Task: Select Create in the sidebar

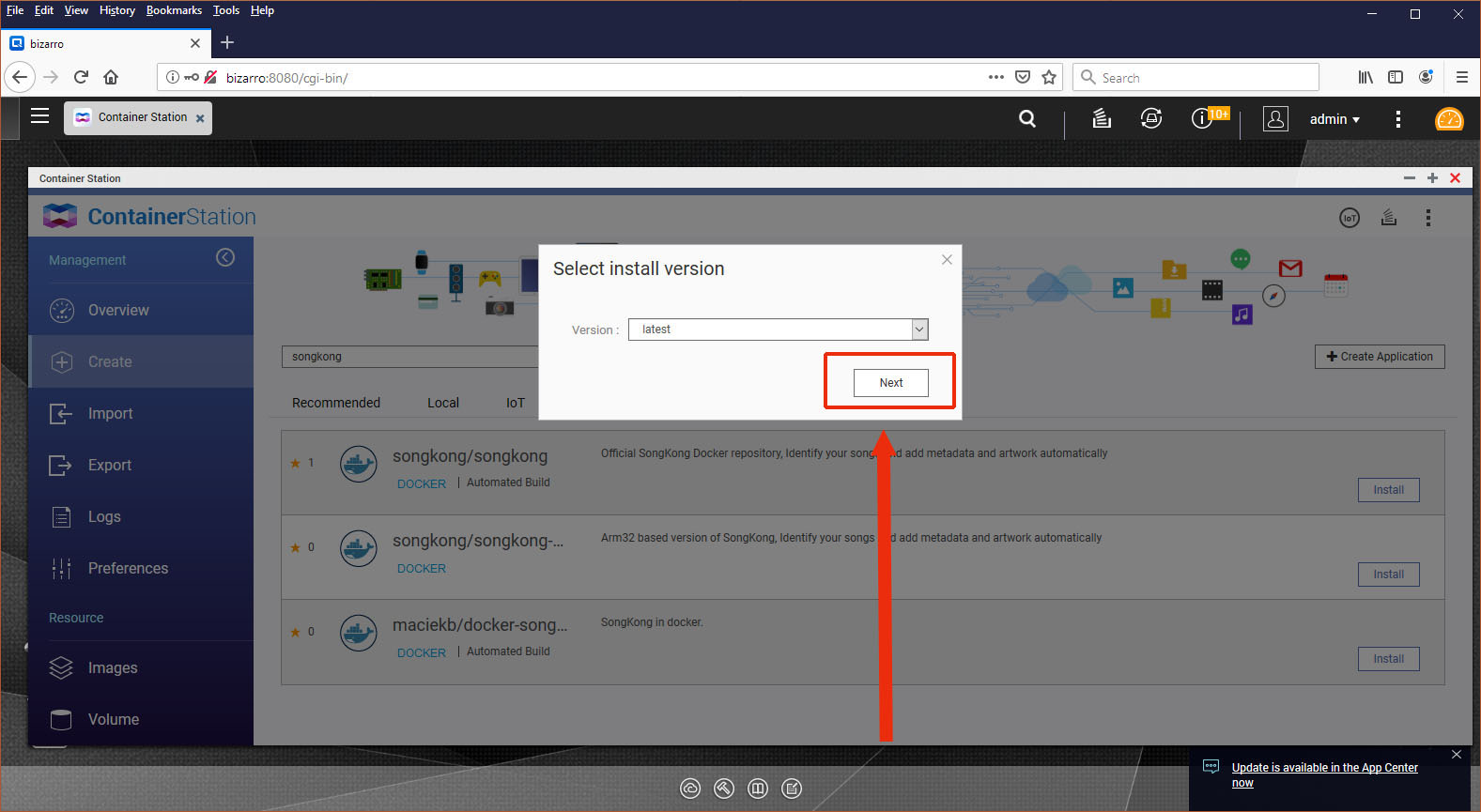Action: tap(141, 361)
